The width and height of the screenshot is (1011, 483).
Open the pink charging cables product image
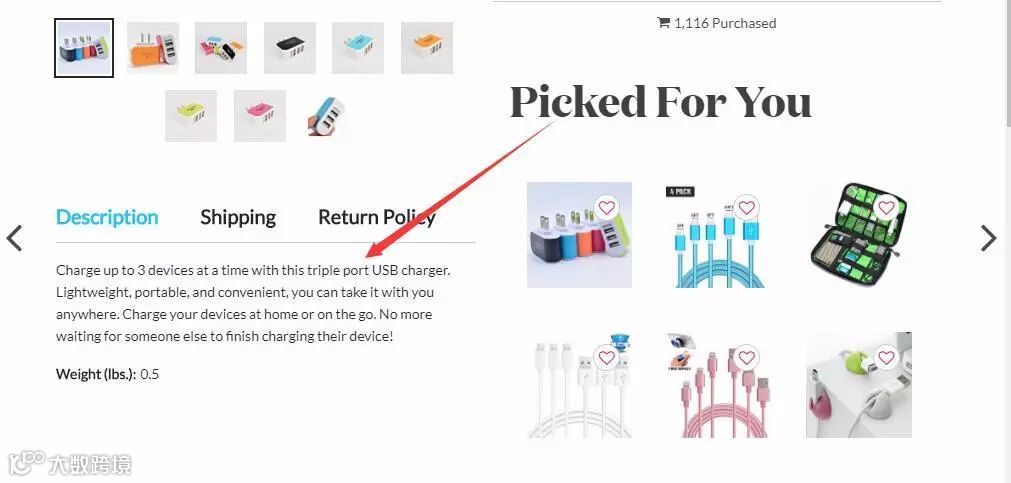point(719,385)
